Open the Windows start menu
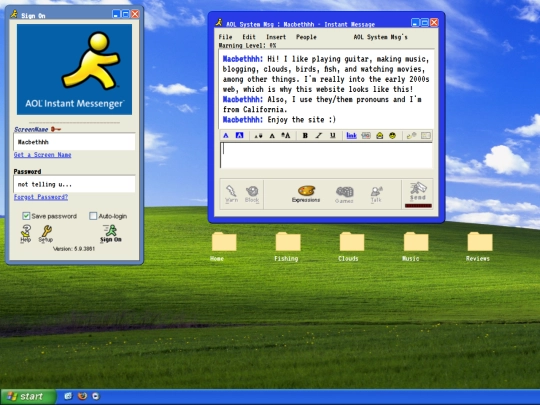 (x=28, y=396)
